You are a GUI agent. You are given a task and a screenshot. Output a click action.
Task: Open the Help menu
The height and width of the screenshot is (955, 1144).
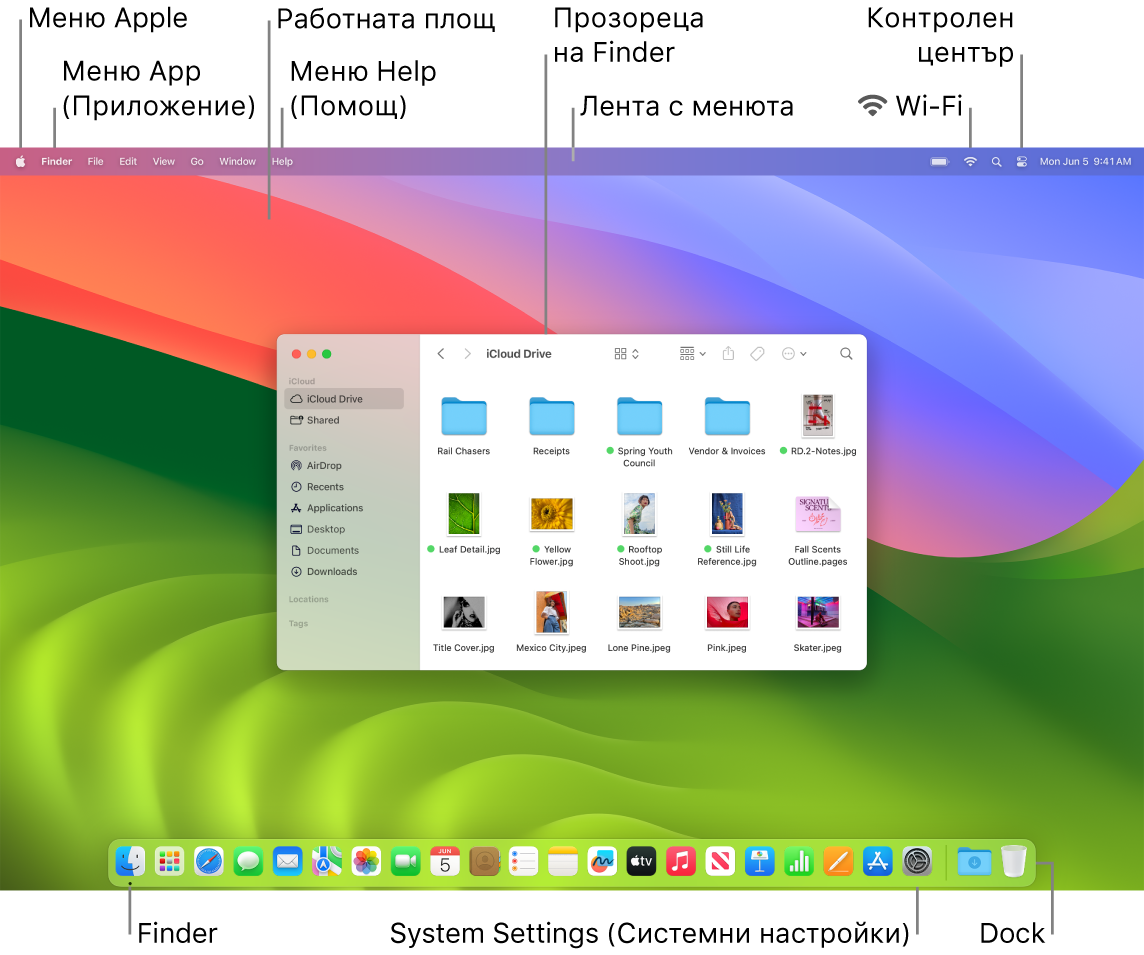click(x=282, y=161)
